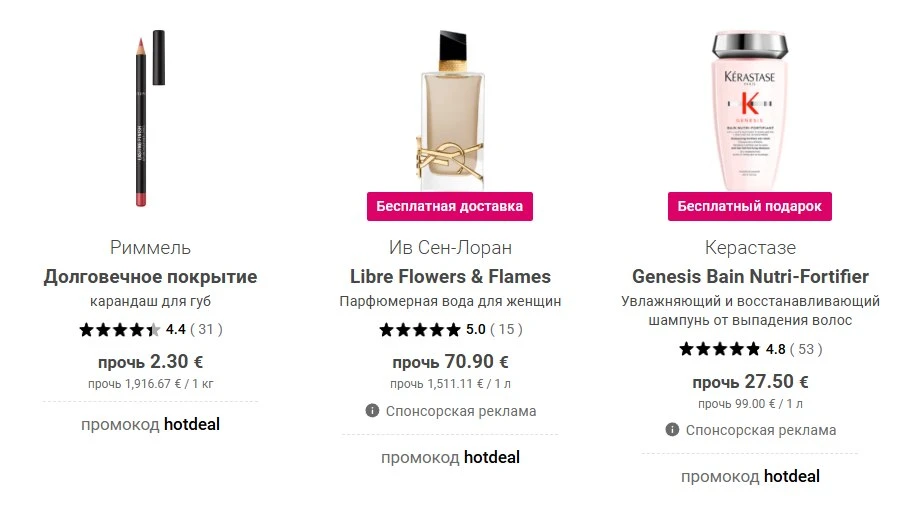Select the Ив Сен-Лоран brand name
The image size is (904, 507).
450,247
